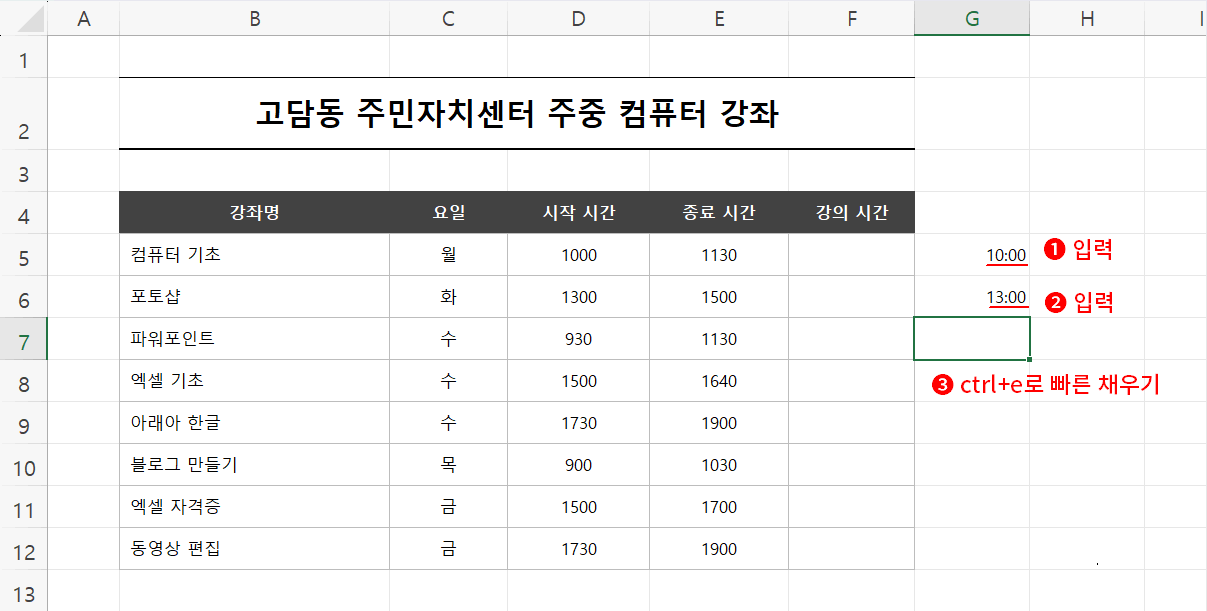Select column D header
1207x611 pixels.
(x=578, y=18)
